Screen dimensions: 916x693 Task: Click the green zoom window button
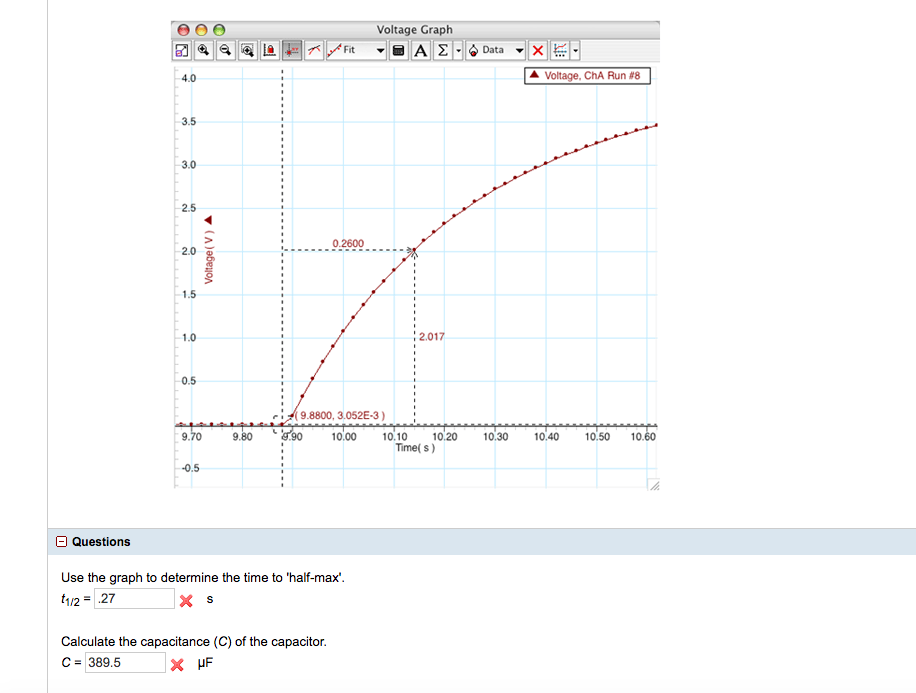click(x=217, y=29)
